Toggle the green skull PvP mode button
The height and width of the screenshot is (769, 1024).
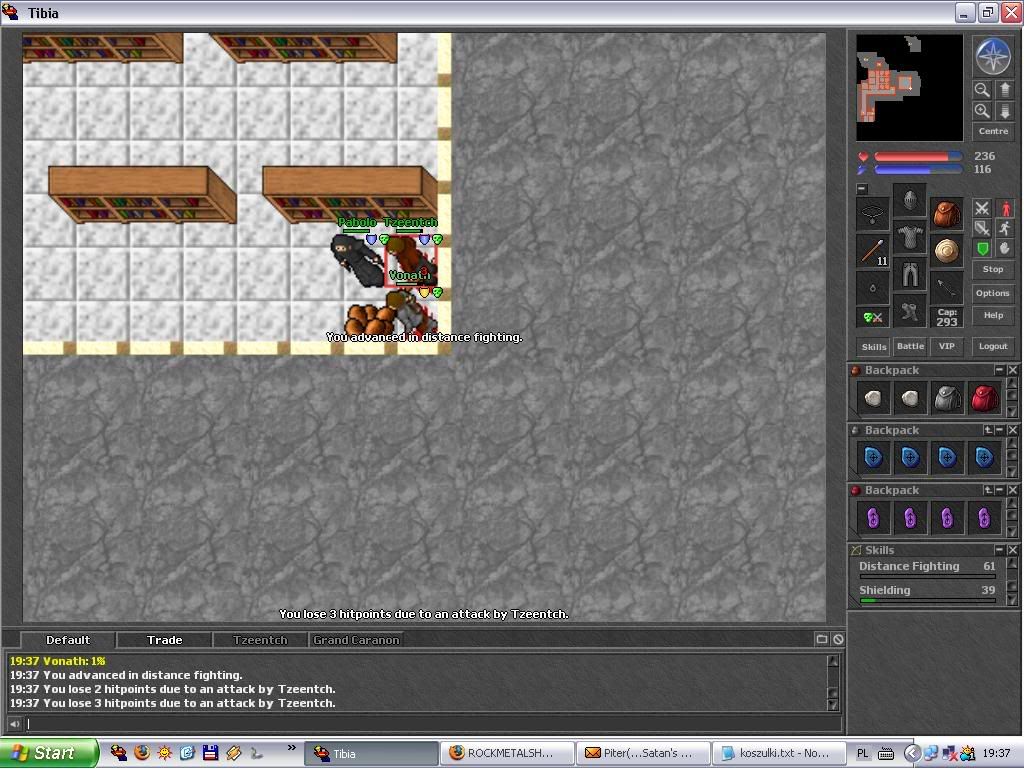point(873,317)
